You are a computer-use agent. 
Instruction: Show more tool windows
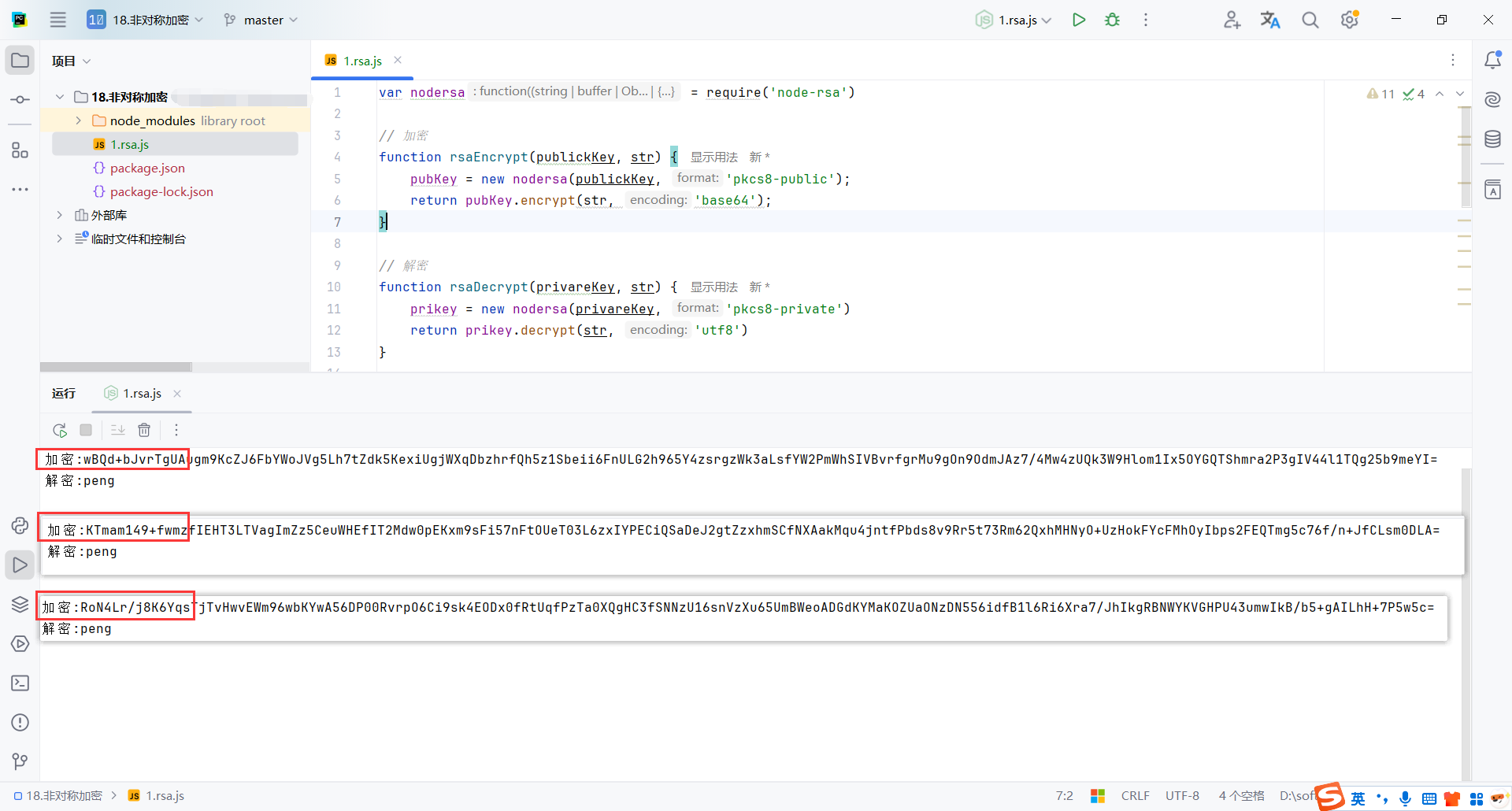[20, 190]
